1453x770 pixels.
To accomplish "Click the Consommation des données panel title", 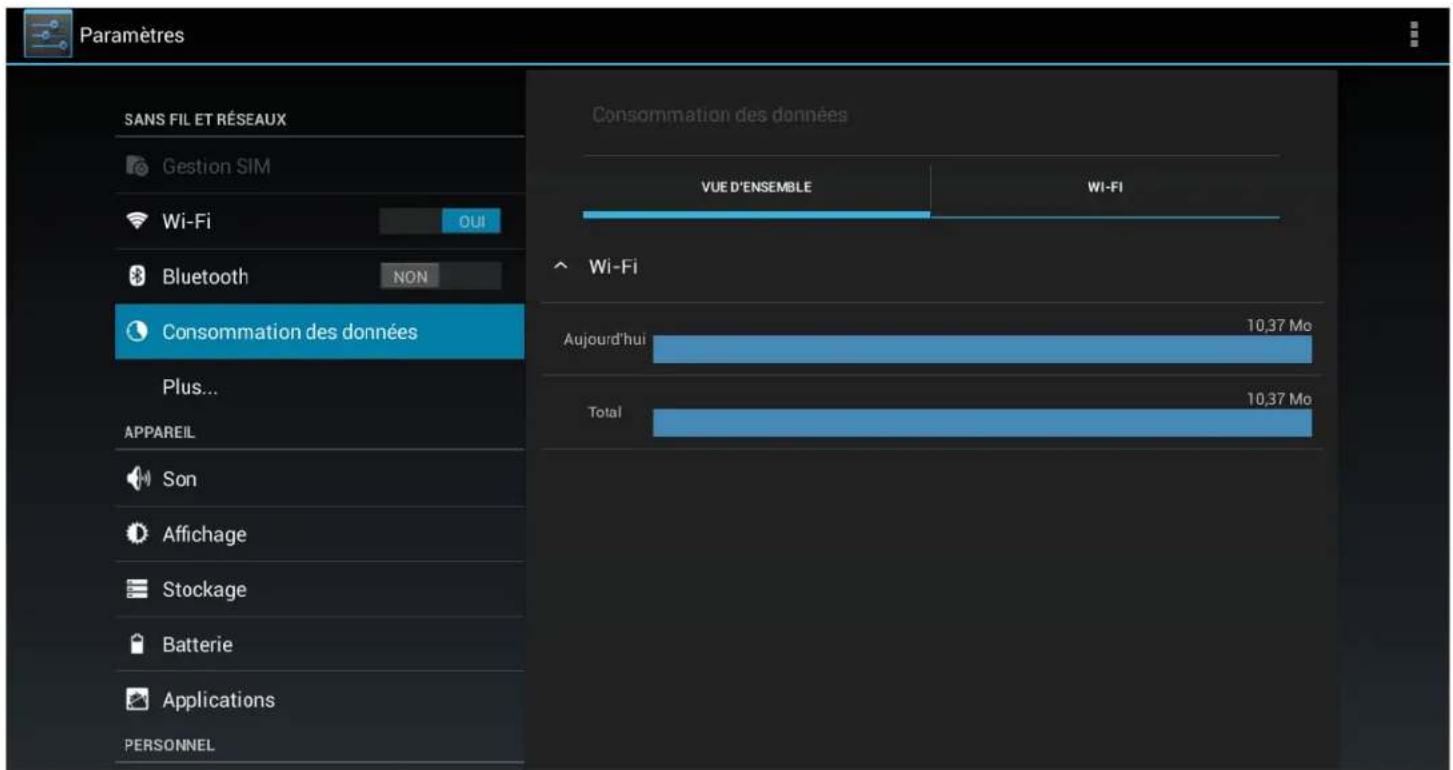I will pyautogui.click(x=719, y=115).
